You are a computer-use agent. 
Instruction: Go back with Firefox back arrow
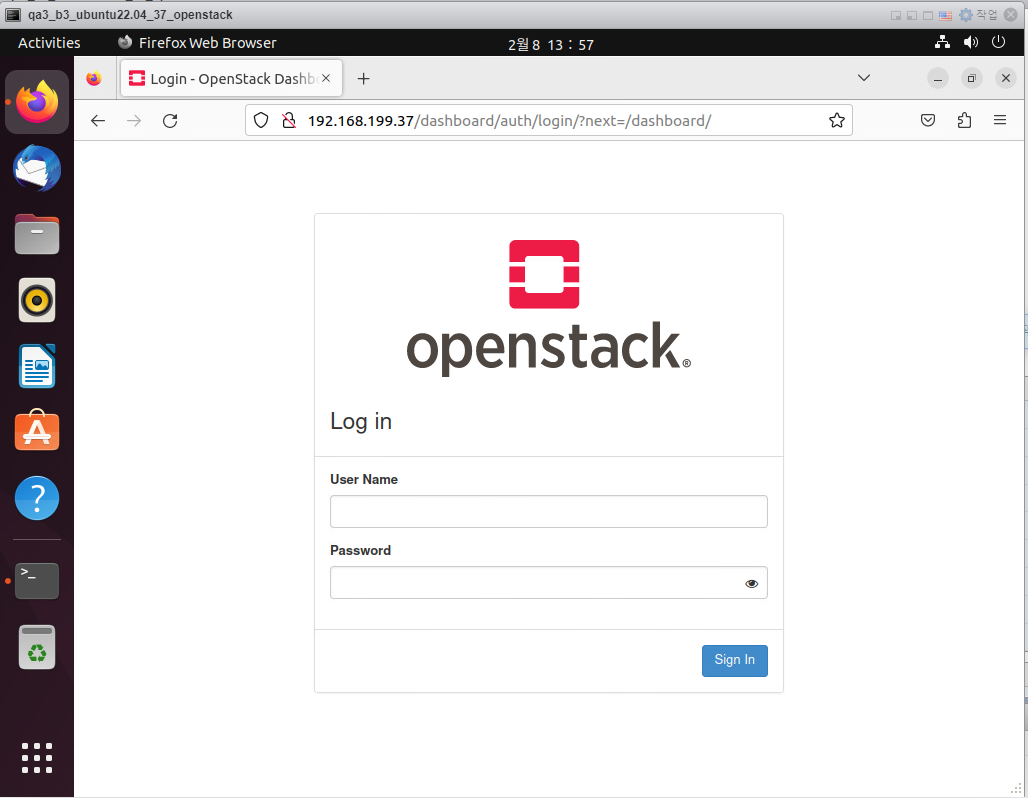click(x=98, y=121)
